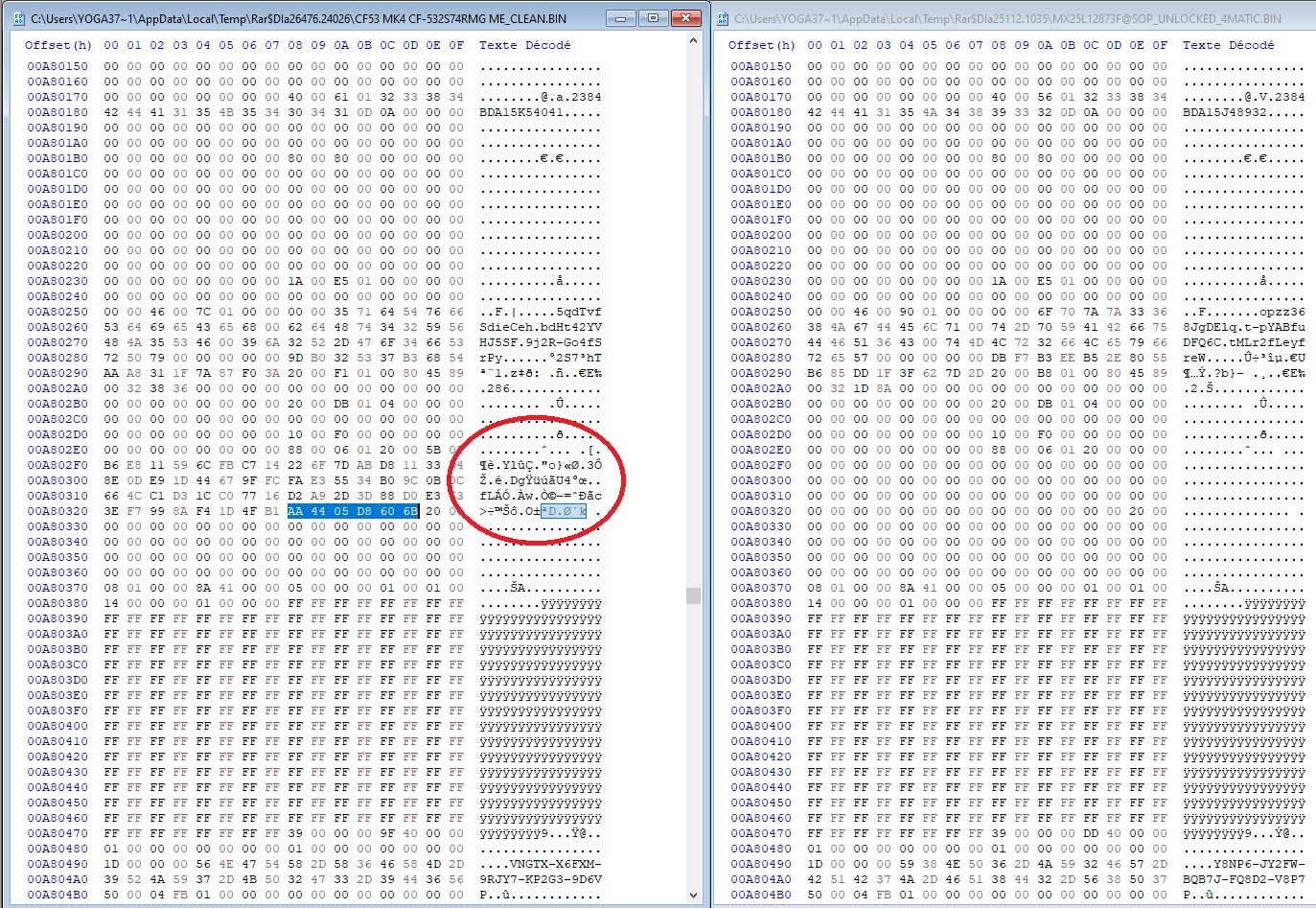Click decoded text 8JgDElq.t-pYABfu in the right window
Screen dimensions: 1316x908
1244,327
